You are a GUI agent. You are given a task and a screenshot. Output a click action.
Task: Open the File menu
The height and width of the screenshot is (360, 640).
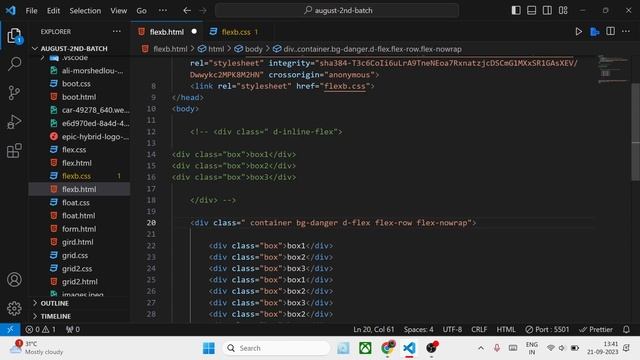[31, 11]
